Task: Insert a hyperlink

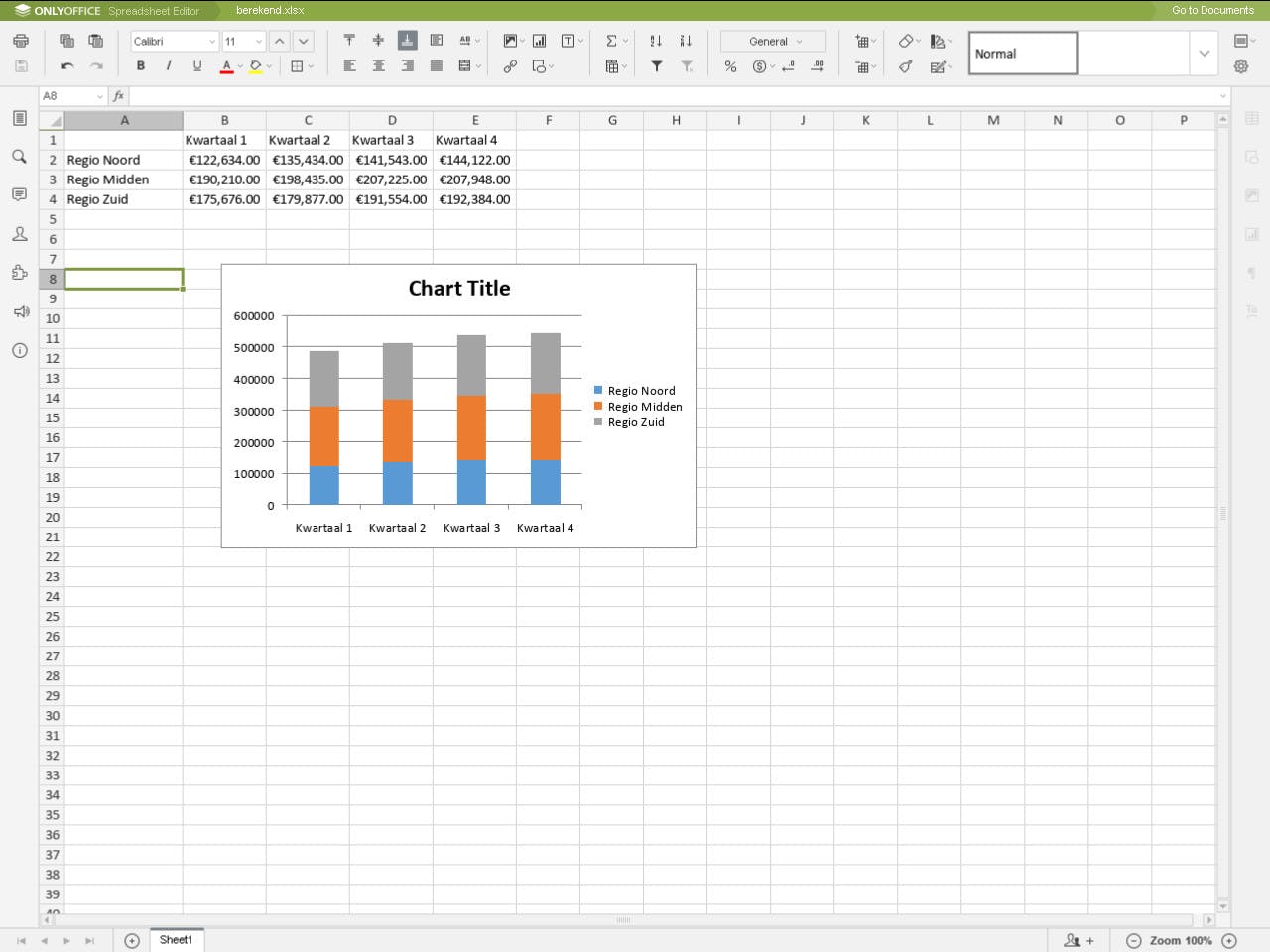Action: pyautogui.click(x=509, y=66)
